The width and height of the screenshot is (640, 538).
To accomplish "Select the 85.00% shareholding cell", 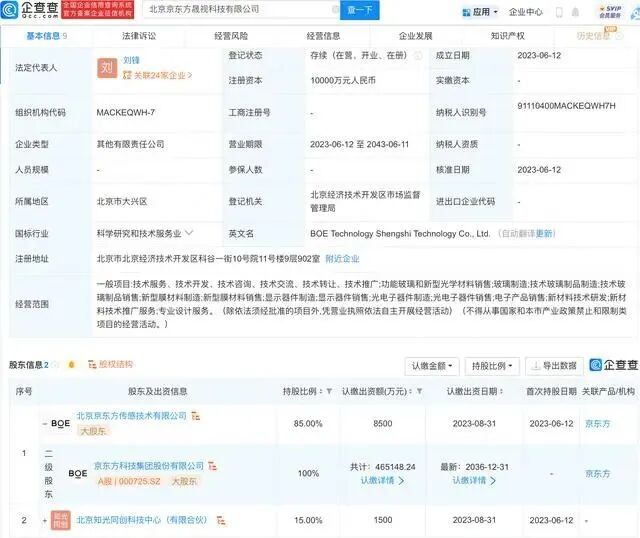I will [308, 424].
